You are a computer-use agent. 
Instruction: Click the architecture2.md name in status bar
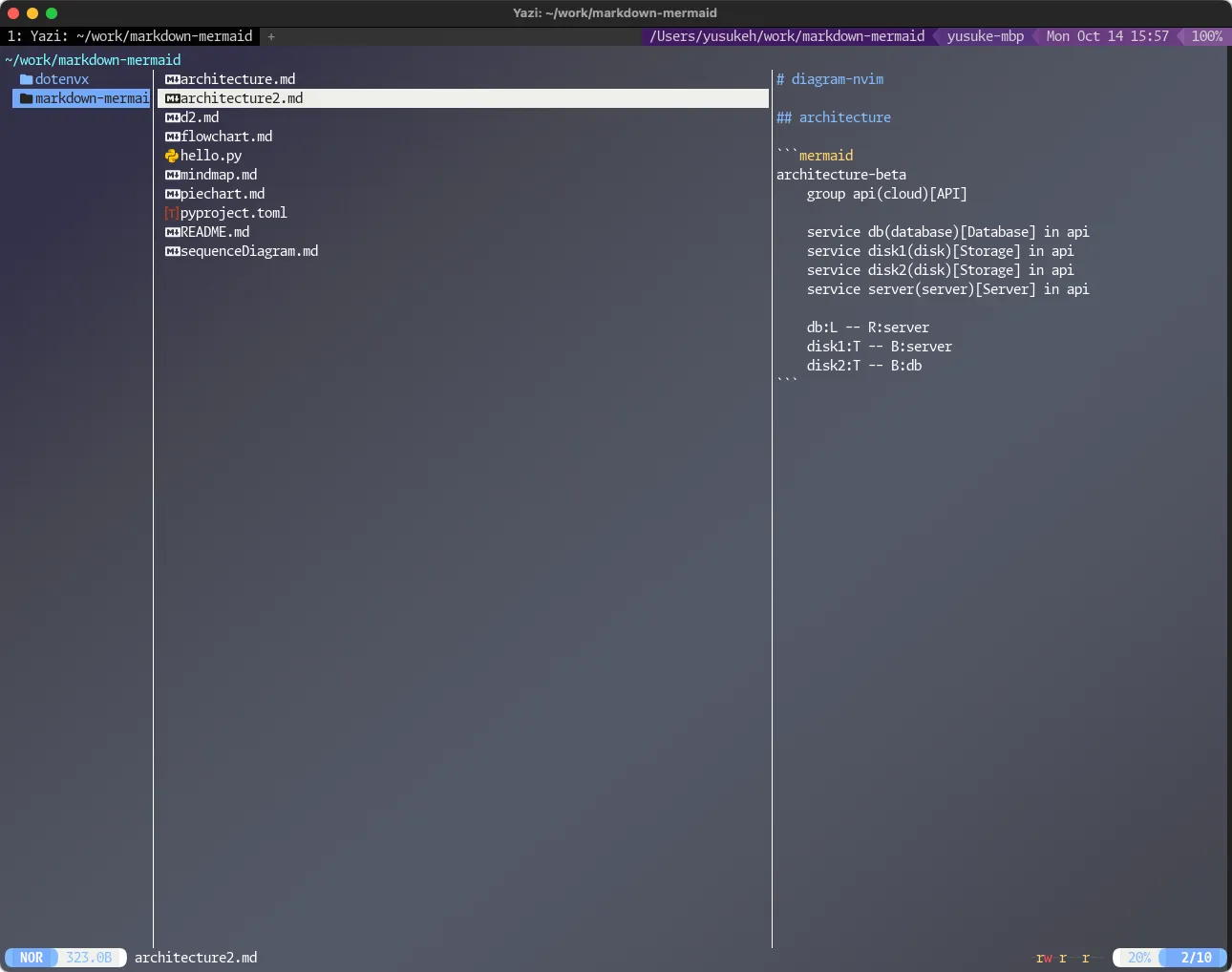[x=196, y=958]
